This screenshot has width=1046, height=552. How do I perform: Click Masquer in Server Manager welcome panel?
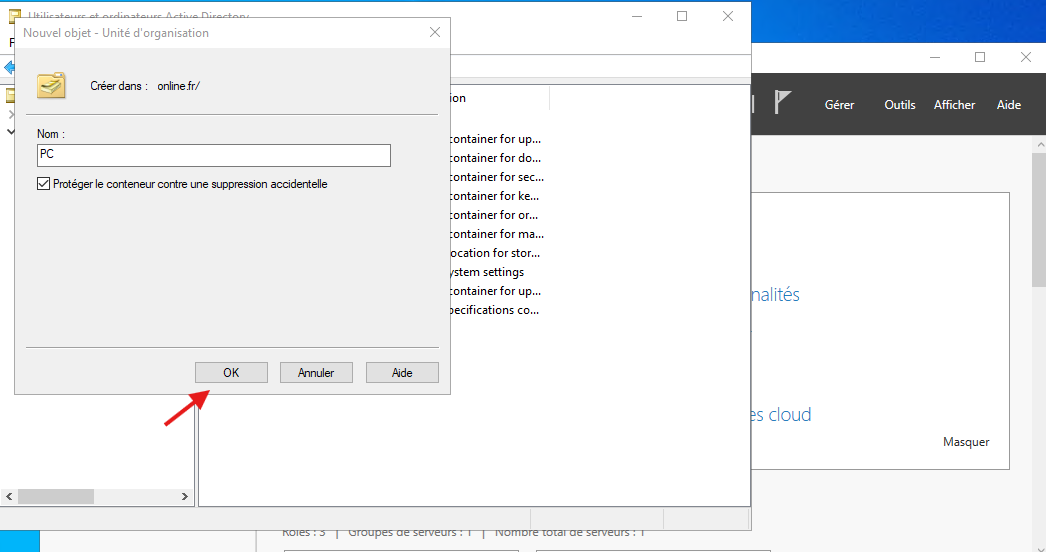[966, 442]
